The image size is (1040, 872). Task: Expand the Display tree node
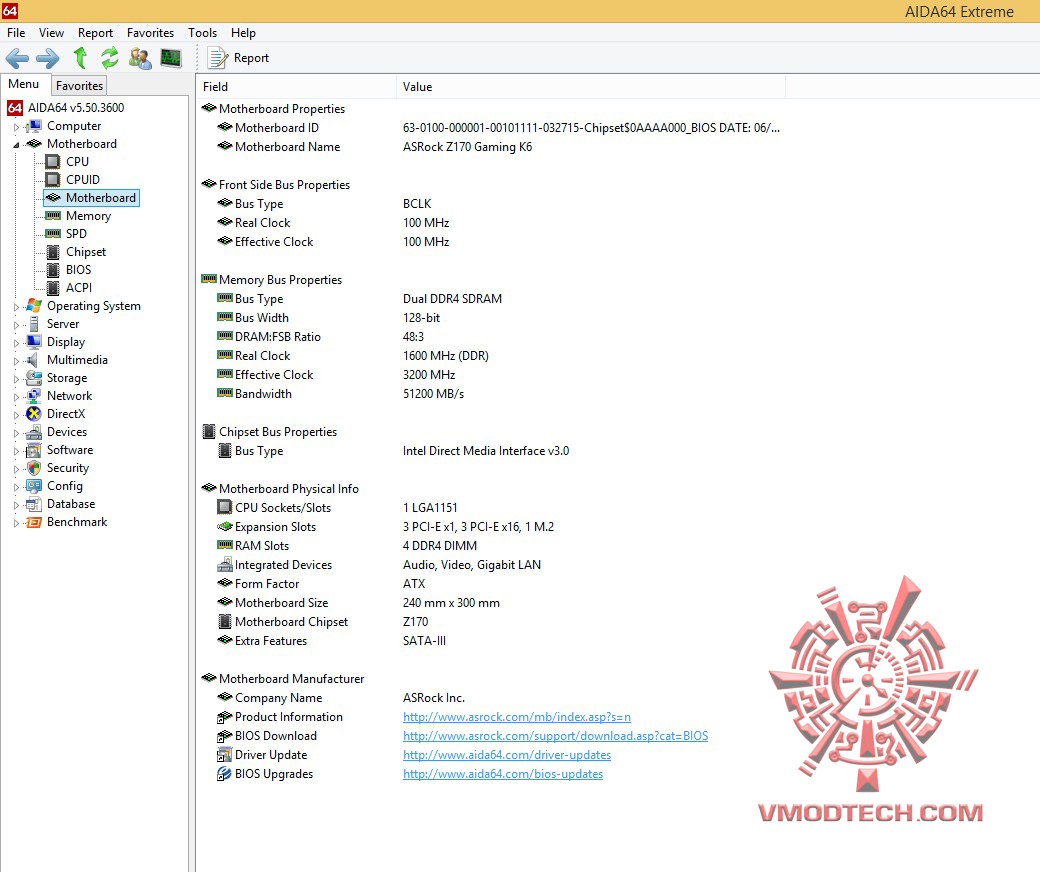(17, 343)
